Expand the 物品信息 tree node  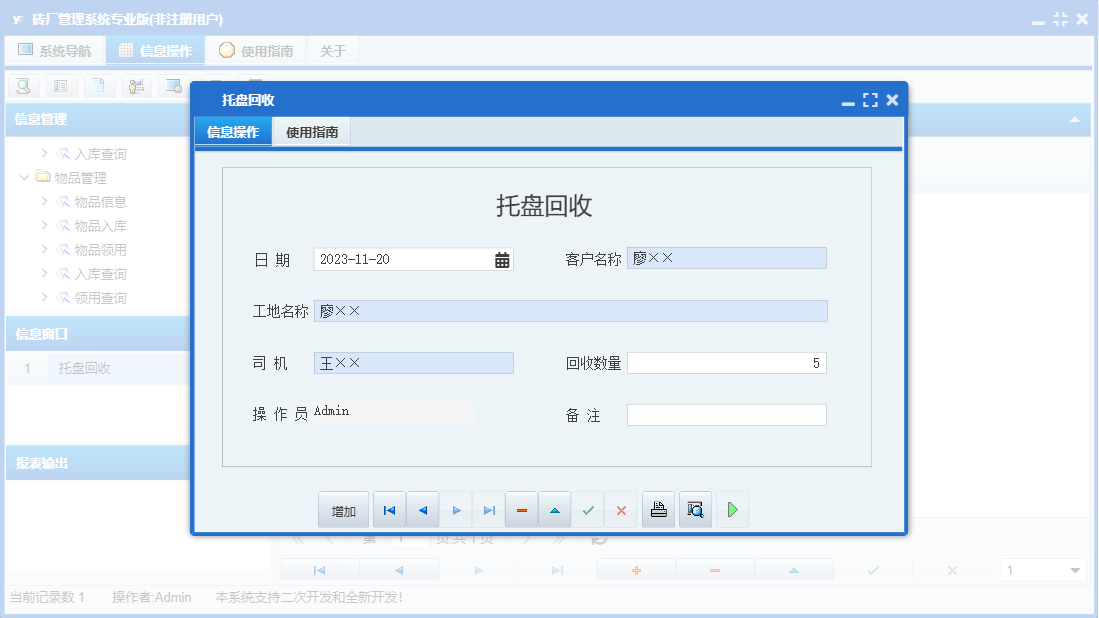(x=44, y=201)
